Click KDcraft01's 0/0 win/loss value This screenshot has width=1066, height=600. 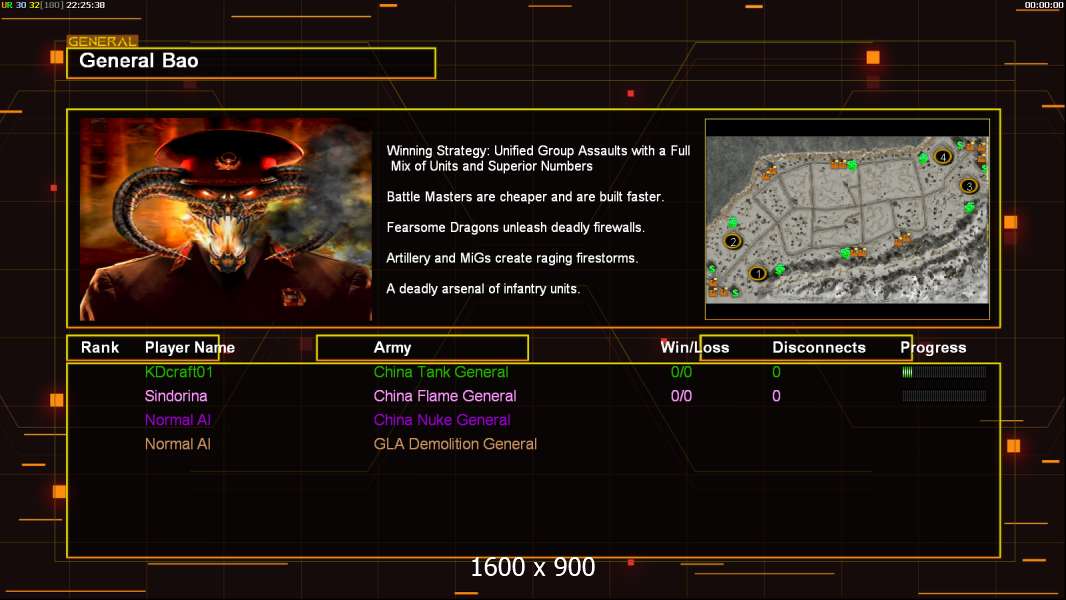(x=681, y=372)
